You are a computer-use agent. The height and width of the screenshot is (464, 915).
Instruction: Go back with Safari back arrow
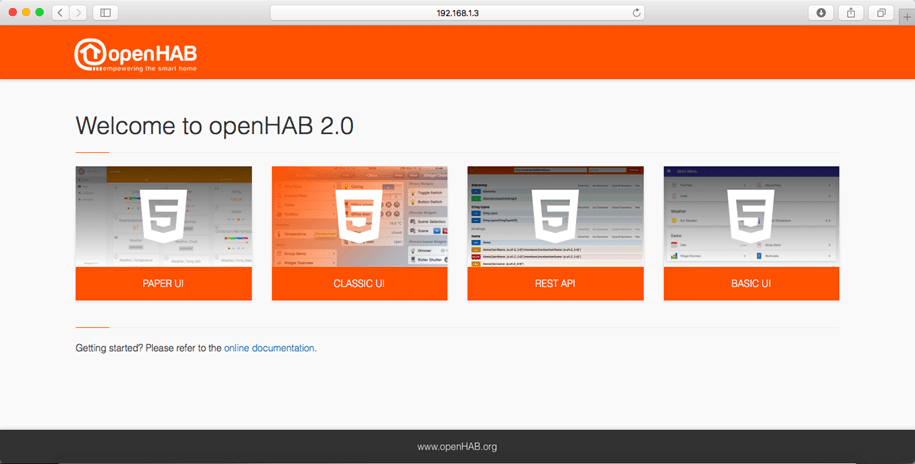tap(60, 13)
